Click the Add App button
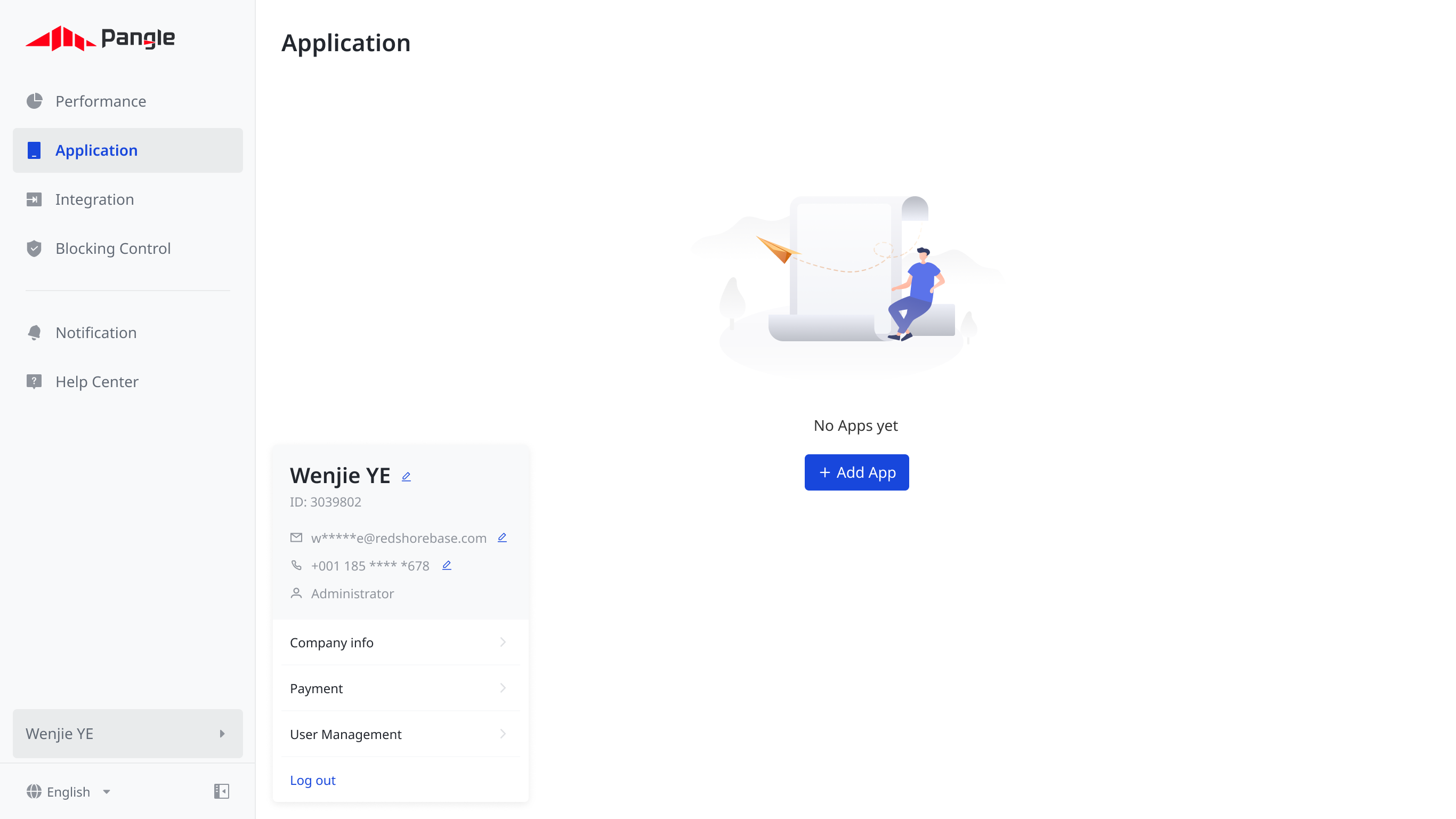The height and width of the screenshot is (819, 1456). click(857, 472)
